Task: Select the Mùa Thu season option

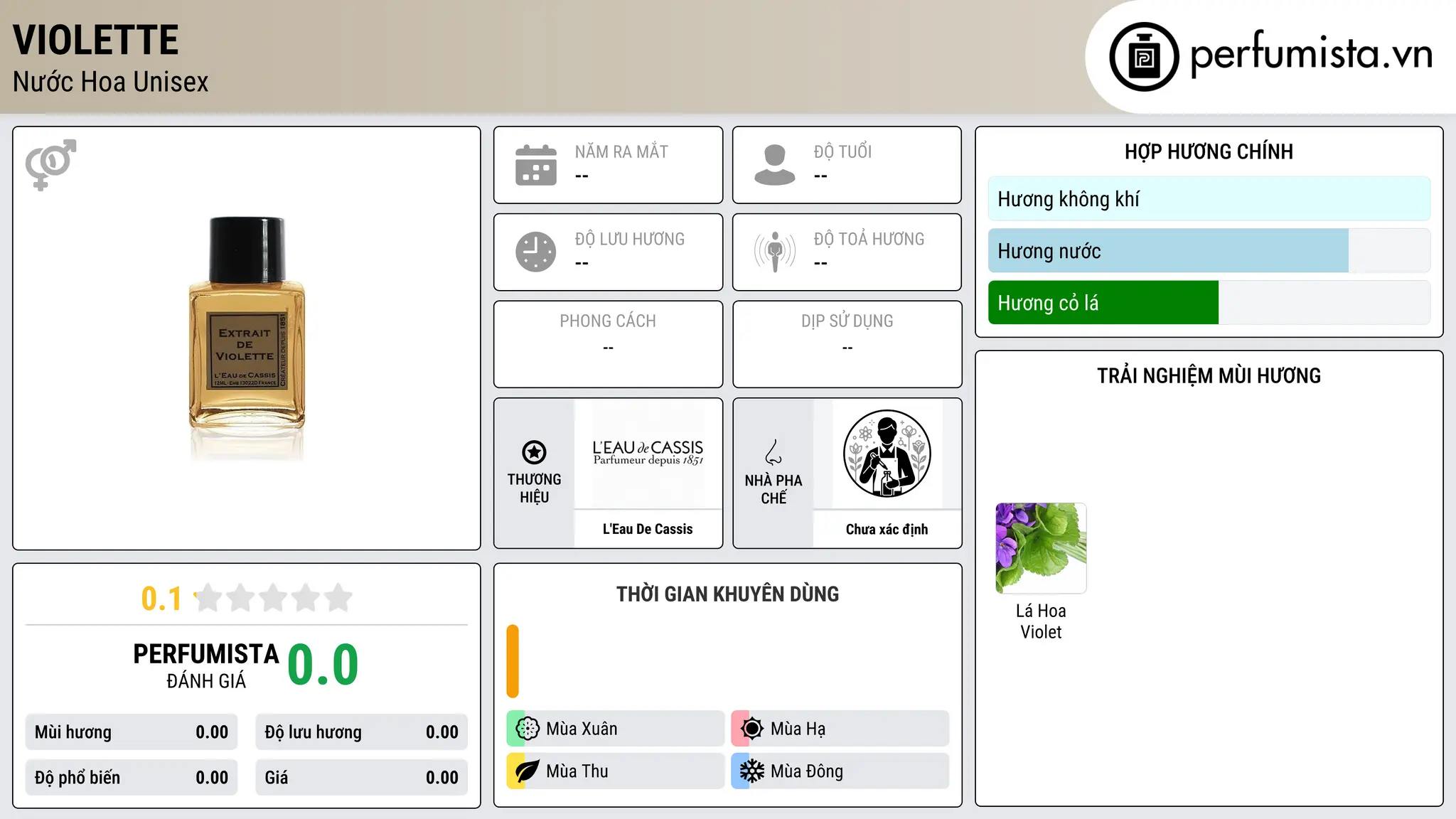Action: tap(615, 771)
